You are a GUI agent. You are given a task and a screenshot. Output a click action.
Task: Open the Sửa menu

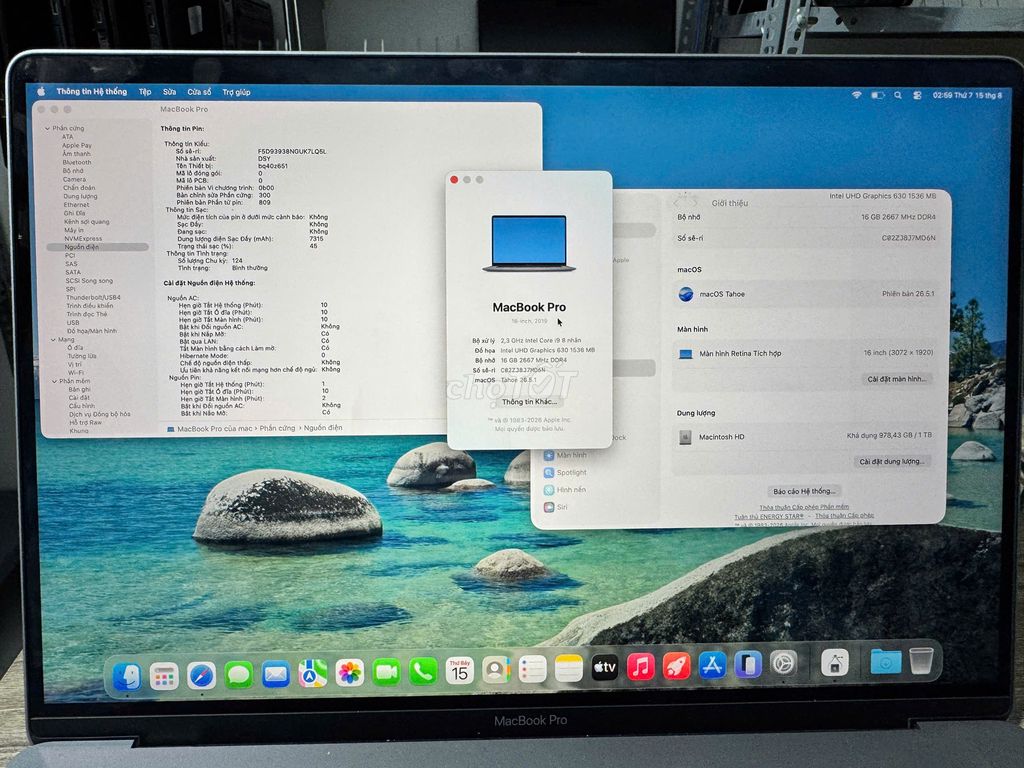coord(169,92)
